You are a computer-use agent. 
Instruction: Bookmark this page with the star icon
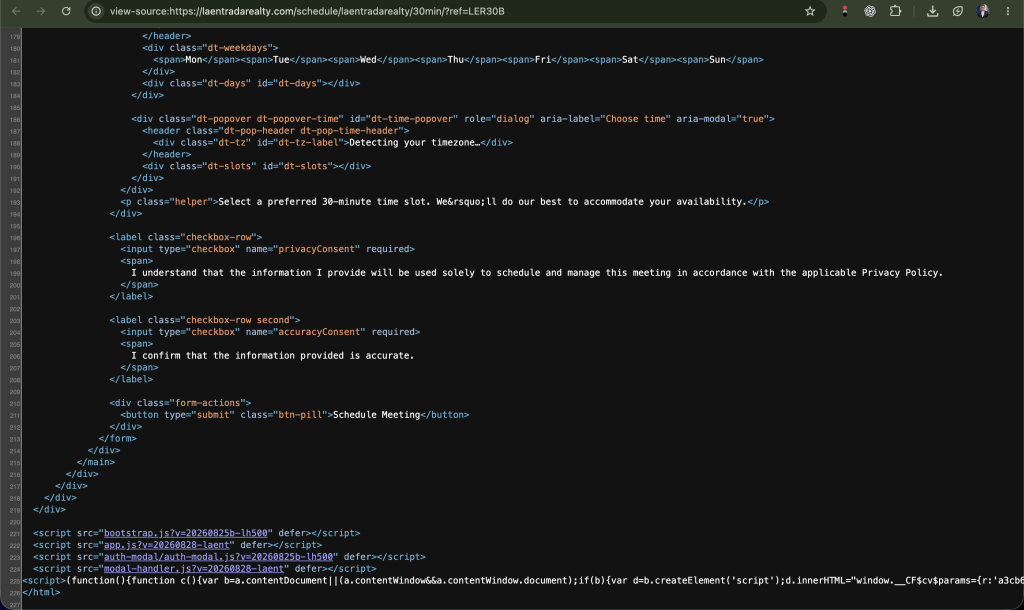(810, 11)
